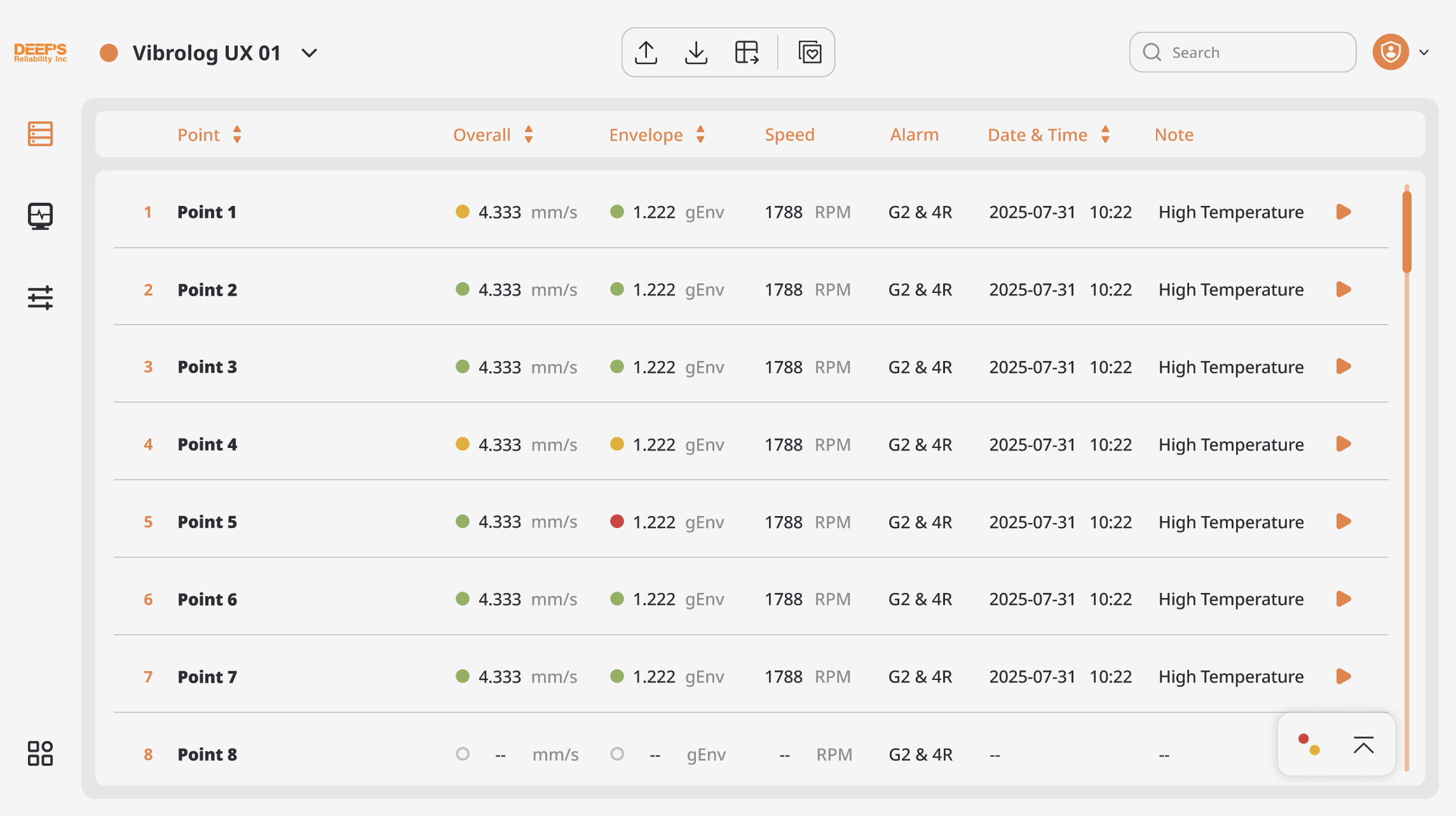Click the download icon in the top toolbar
The height and width of the screenshot is (816, 1456).
tap(697, 53)
